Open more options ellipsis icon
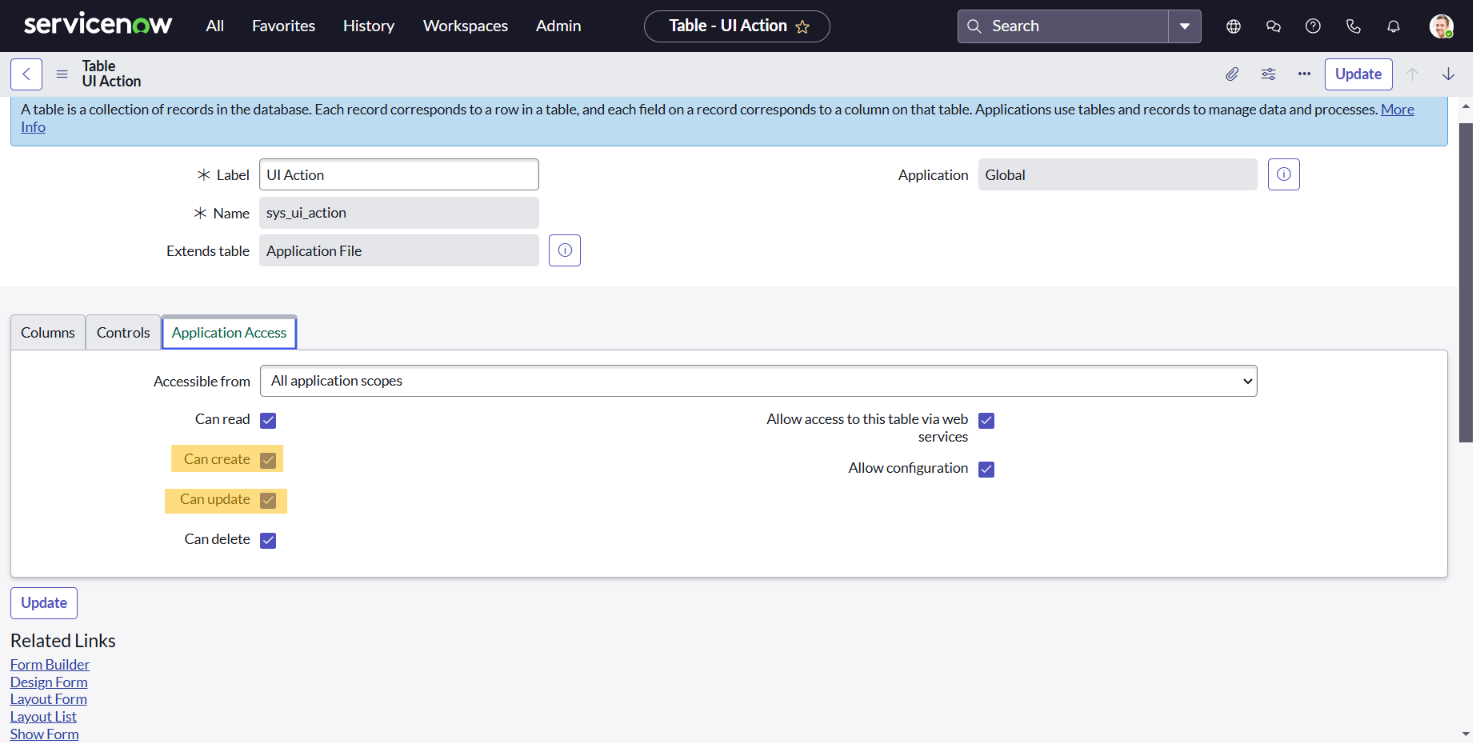 (x=1304, y=74)
